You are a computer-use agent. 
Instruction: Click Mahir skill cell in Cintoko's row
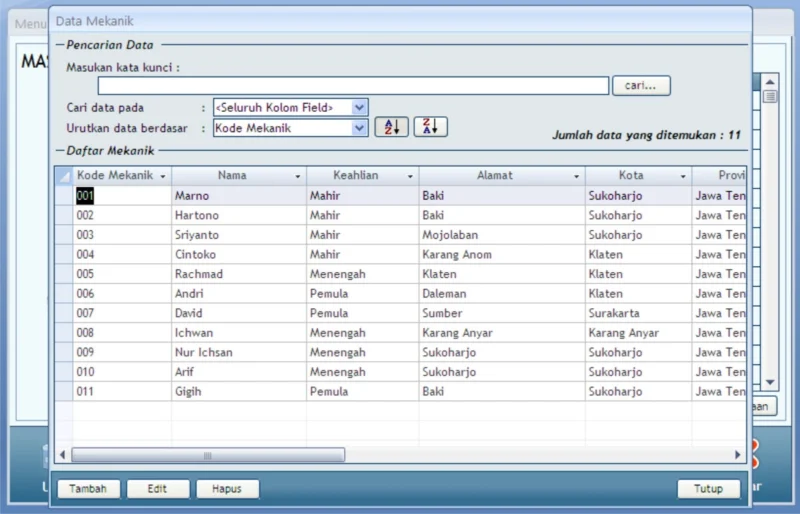click(x=363, y=254)
